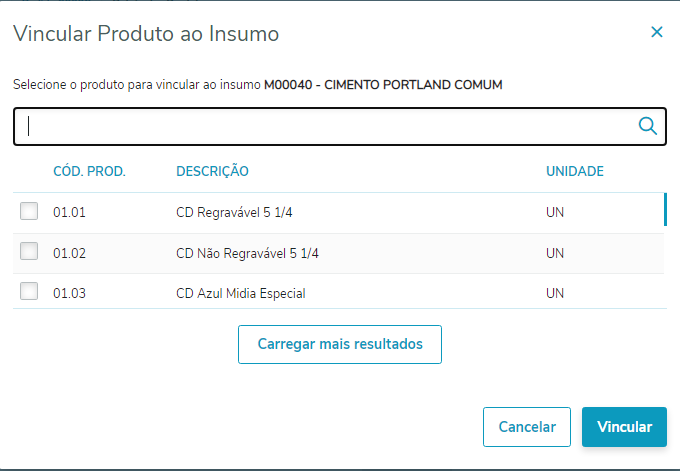Click the search magnifier icon
680x471 pixels.
pos(647,126)
